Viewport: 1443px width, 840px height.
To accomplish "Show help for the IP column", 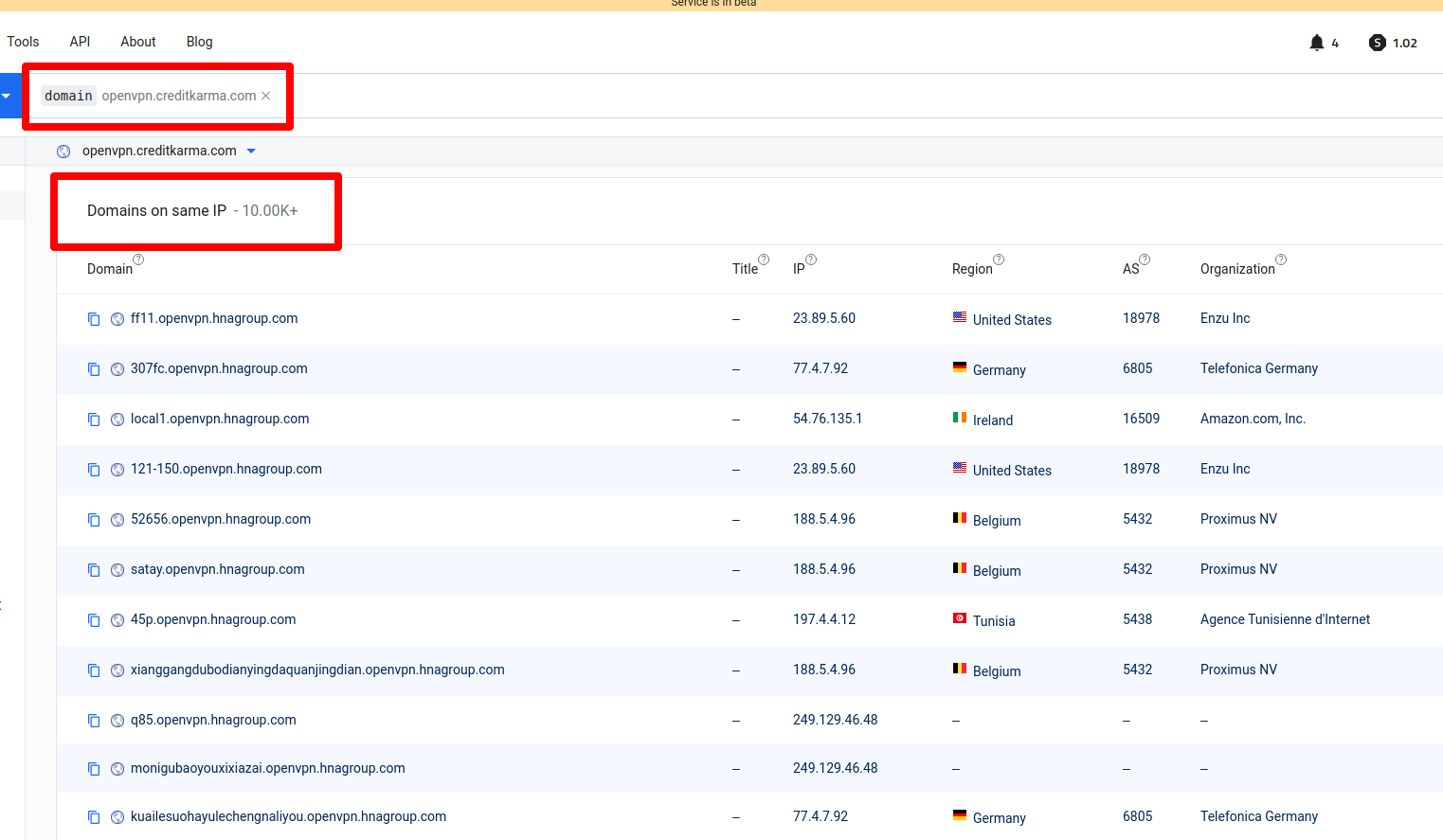I will click(x=811, y=259).
